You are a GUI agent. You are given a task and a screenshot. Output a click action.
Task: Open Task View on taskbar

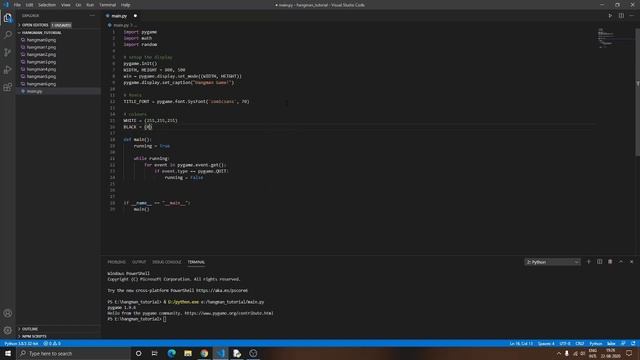click(x=155, y=353)
